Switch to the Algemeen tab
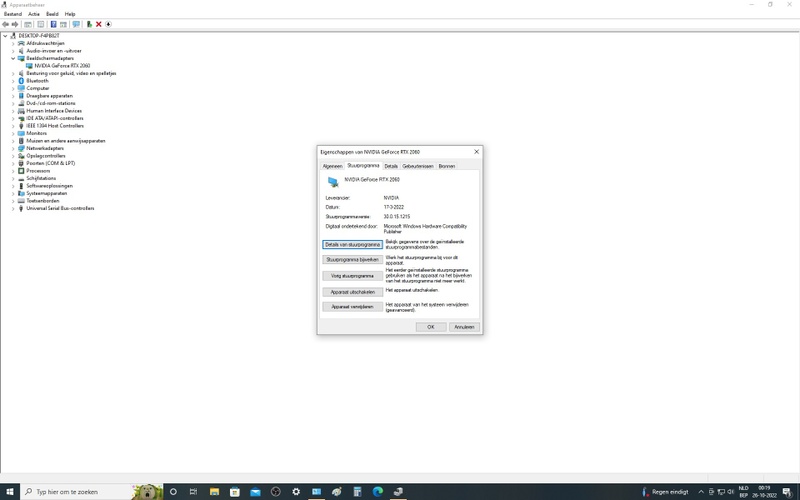The image size is (800, 500). (332, 166)
